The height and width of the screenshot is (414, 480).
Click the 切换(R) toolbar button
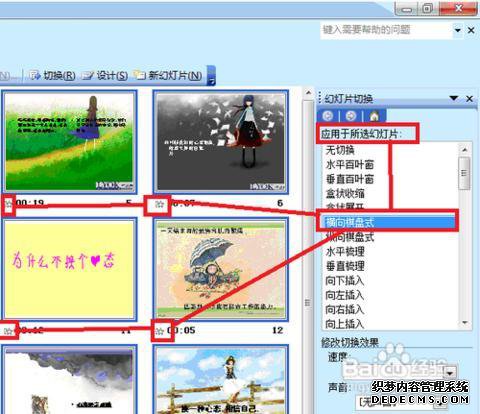(x=52, y=75)
